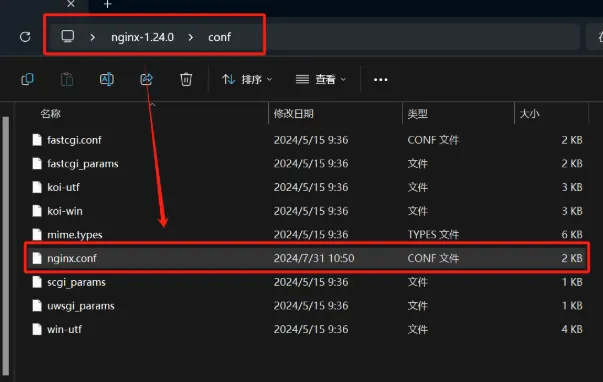This screenshot has height=382, width=603.
Task: Sort by 大小 column header
Action: pos(530,114)
